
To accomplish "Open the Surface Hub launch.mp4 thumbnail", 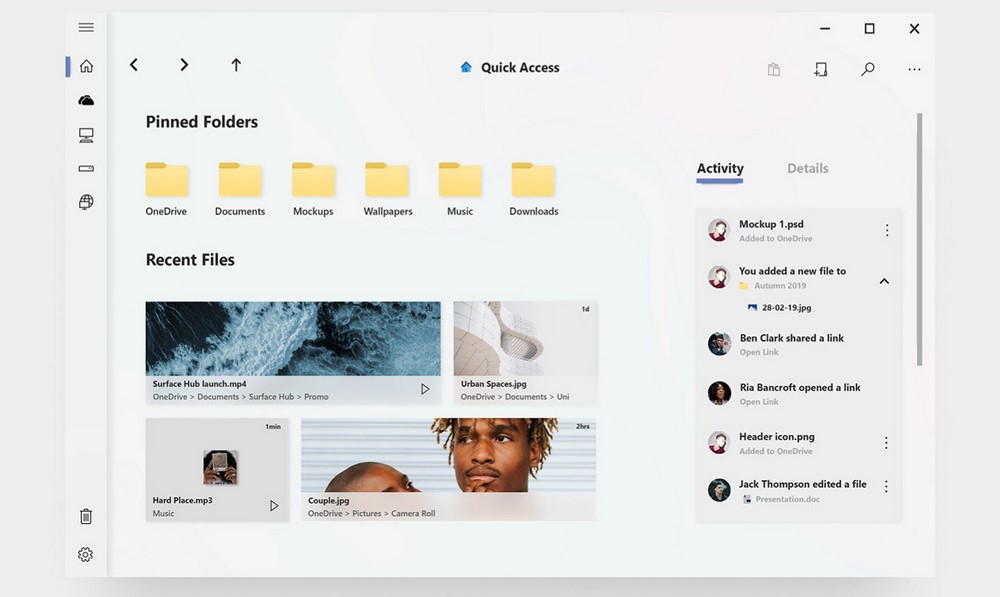I will pos(293,338).
